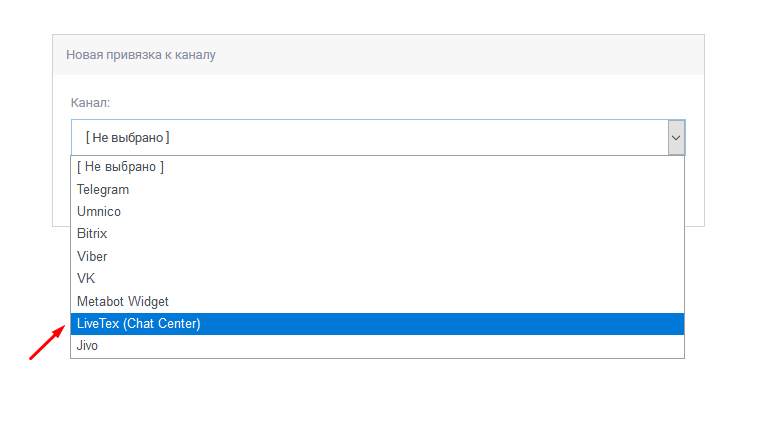Pick Bitrix in the dropdown list

click(x=377, y=234)
